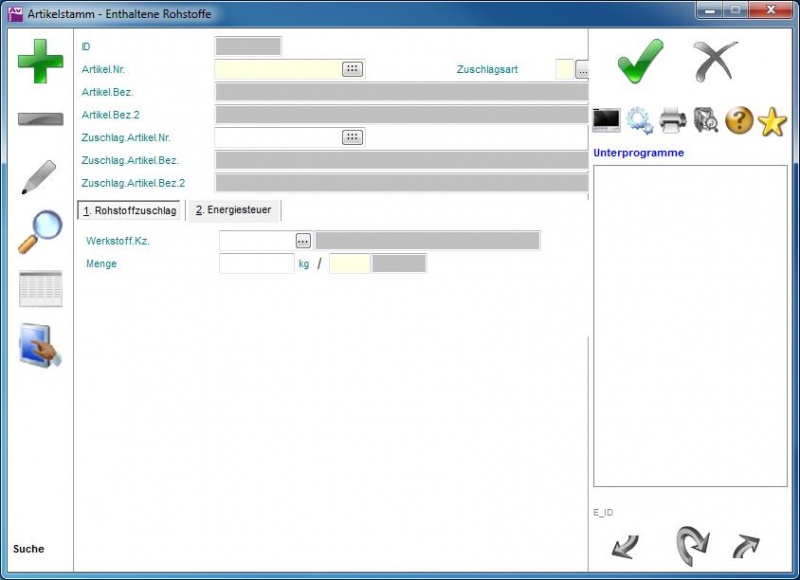
Task: Select the pencil edit icon
Action: 40,177
